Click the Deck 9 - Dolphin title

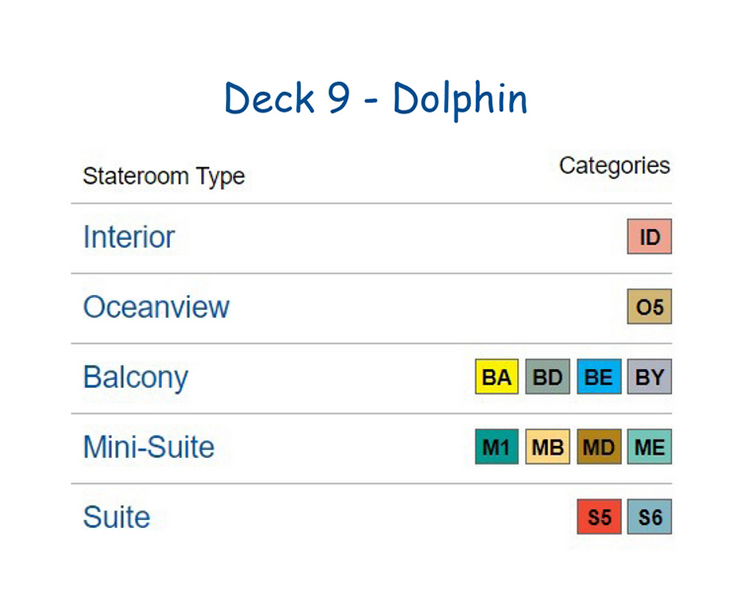click(x=376, y=99)
